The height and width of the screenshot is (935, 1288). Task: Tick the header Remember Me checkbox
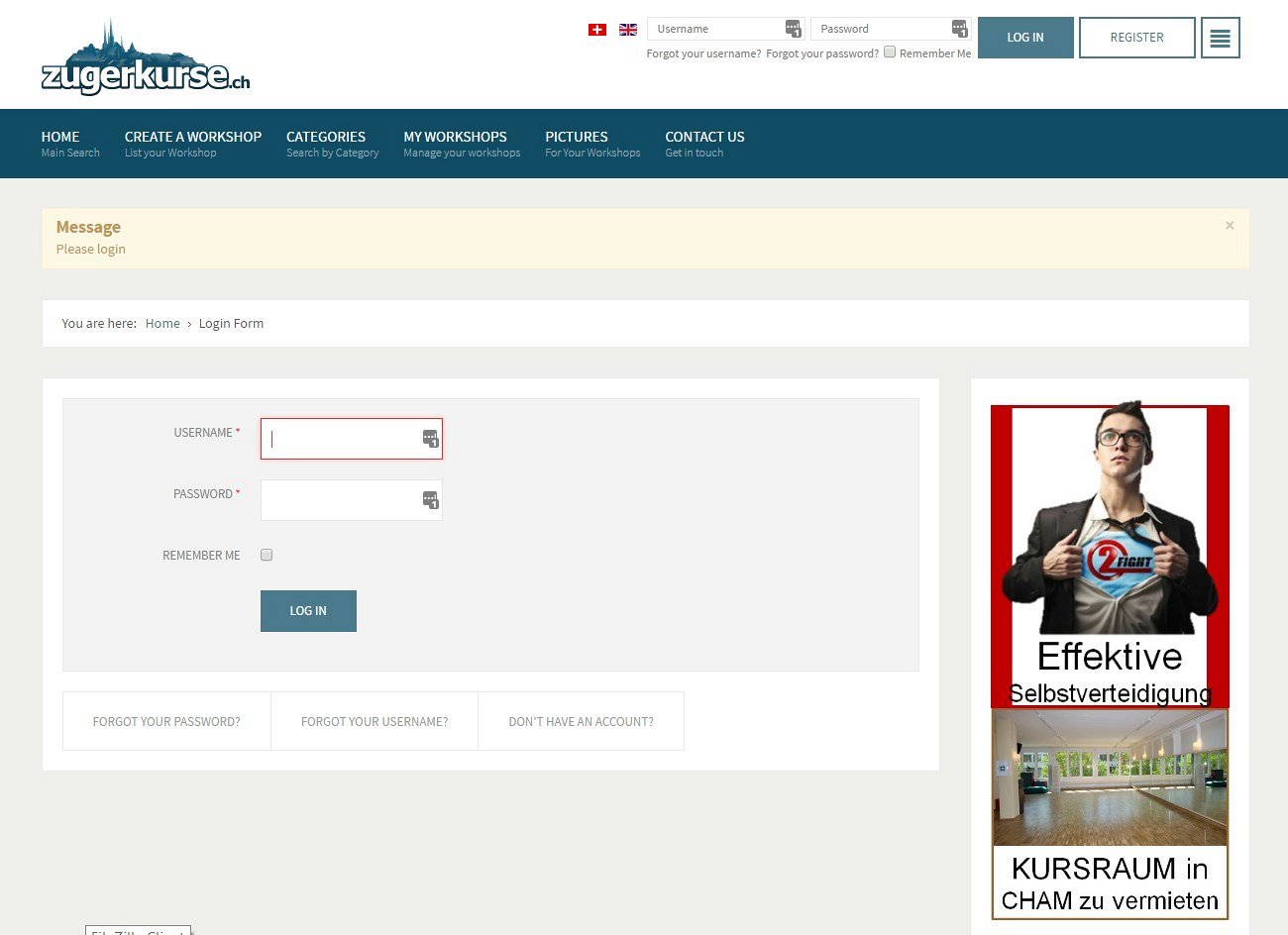tap(890, 52)
